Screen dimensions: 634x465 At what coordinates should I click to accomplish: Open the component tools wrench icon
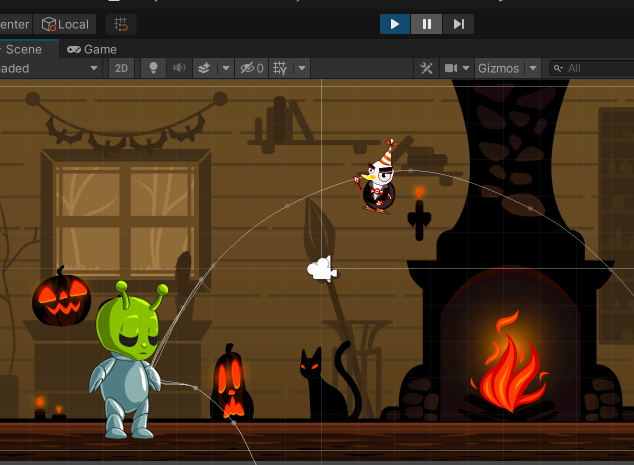(x=426, y=68)
